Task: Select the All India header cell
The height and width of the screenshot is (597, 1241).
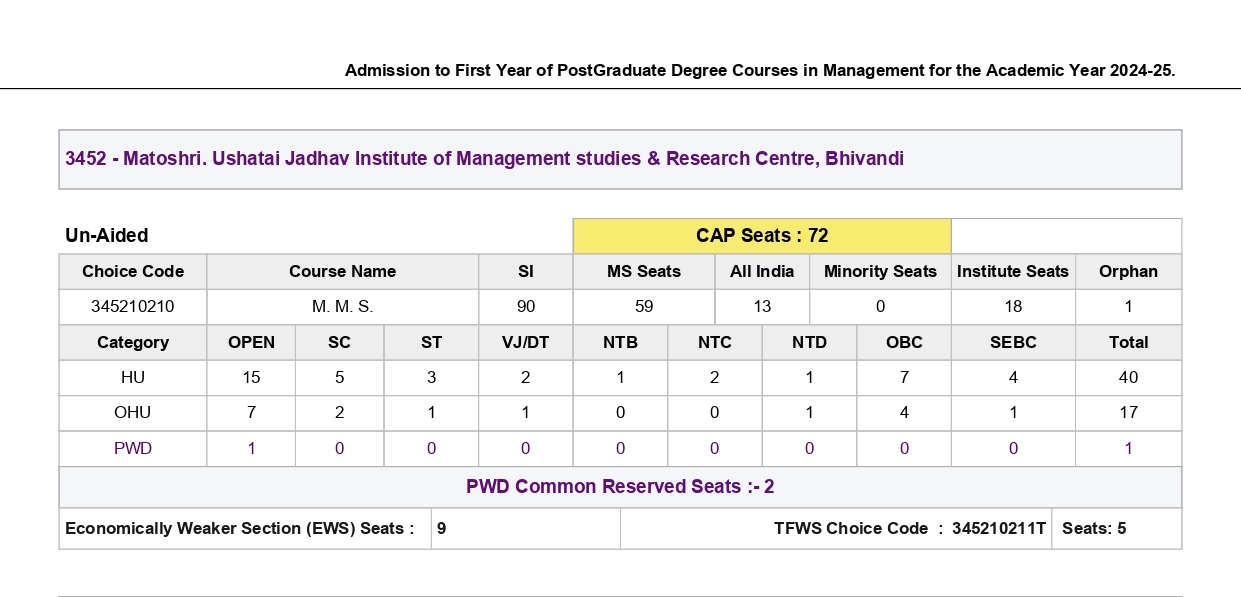Action: [762, 271]
